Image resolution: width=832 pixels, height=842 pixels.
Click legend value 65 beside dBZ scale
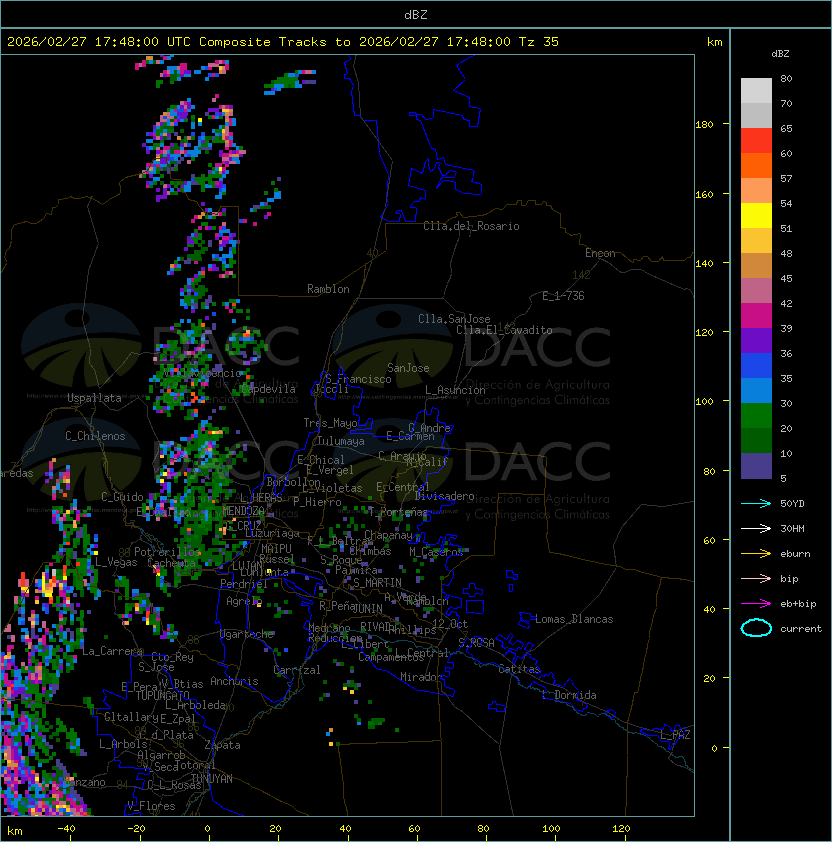click(x=786, y=128)
